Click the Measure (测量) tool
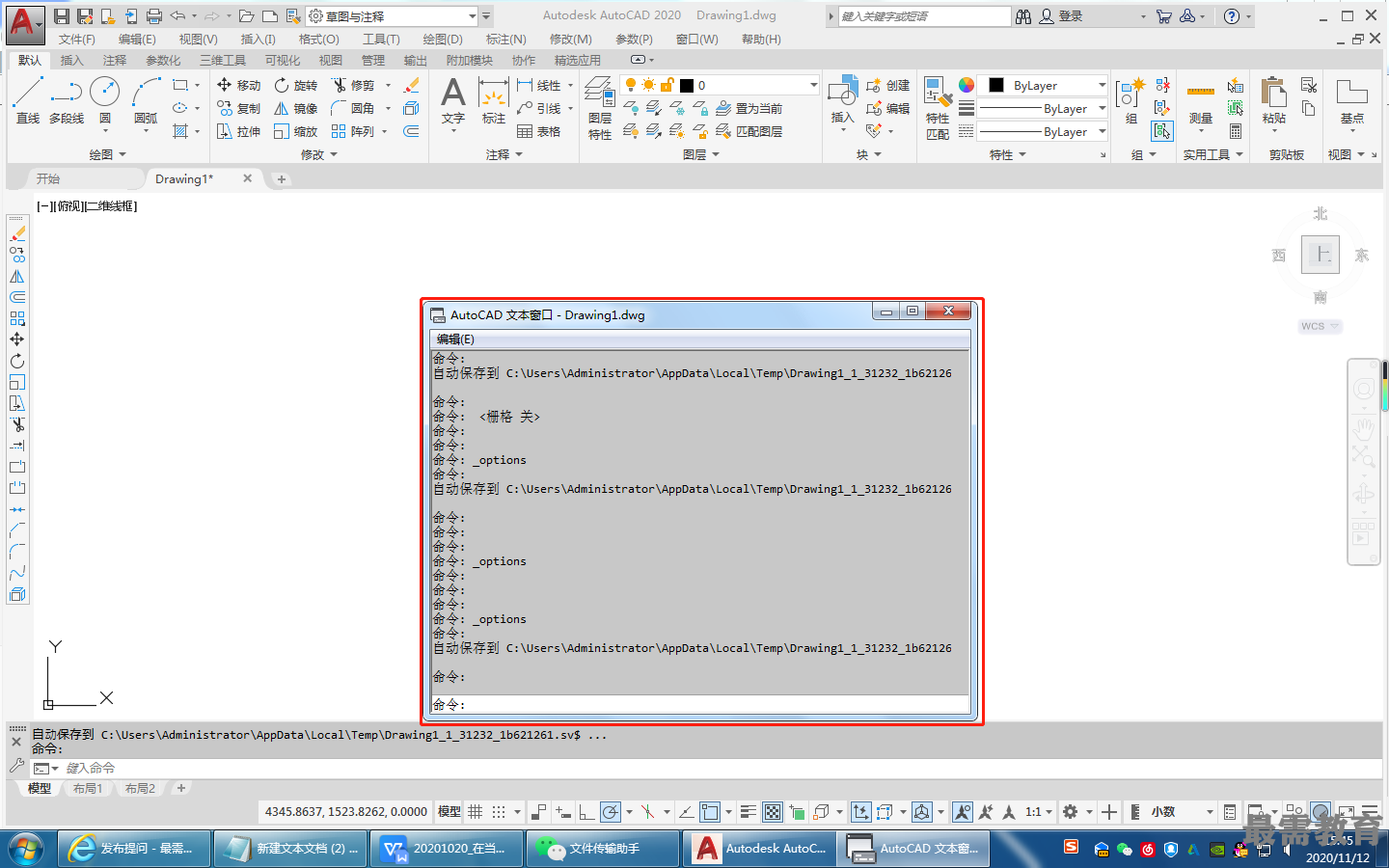Screen dimensions: 1389x868 click(1201, 100)
